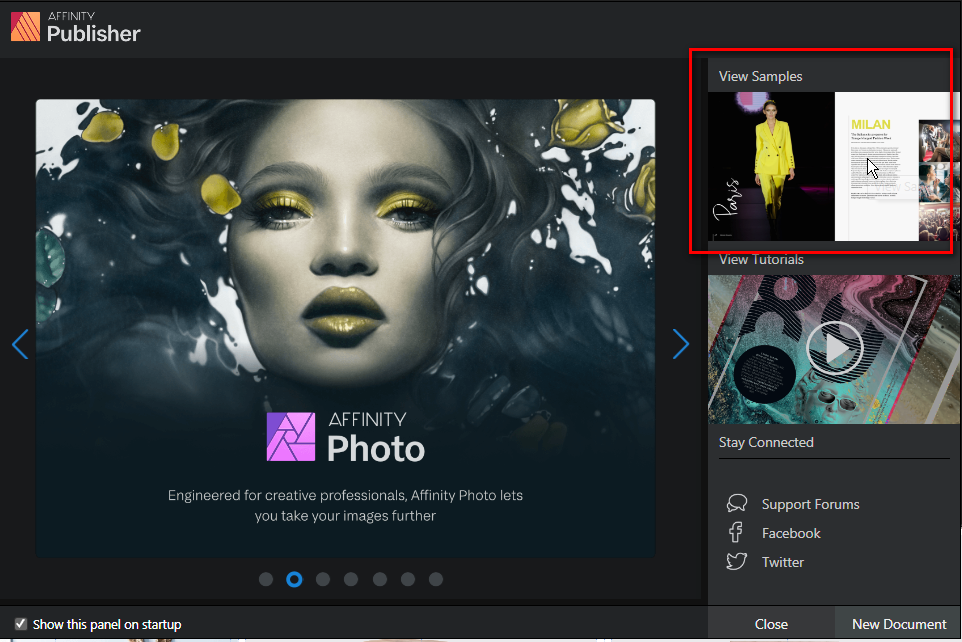The height and width of the screenshot is (642, 962).
Task: Select the sixth carousel dot
Action: point(408,579)
